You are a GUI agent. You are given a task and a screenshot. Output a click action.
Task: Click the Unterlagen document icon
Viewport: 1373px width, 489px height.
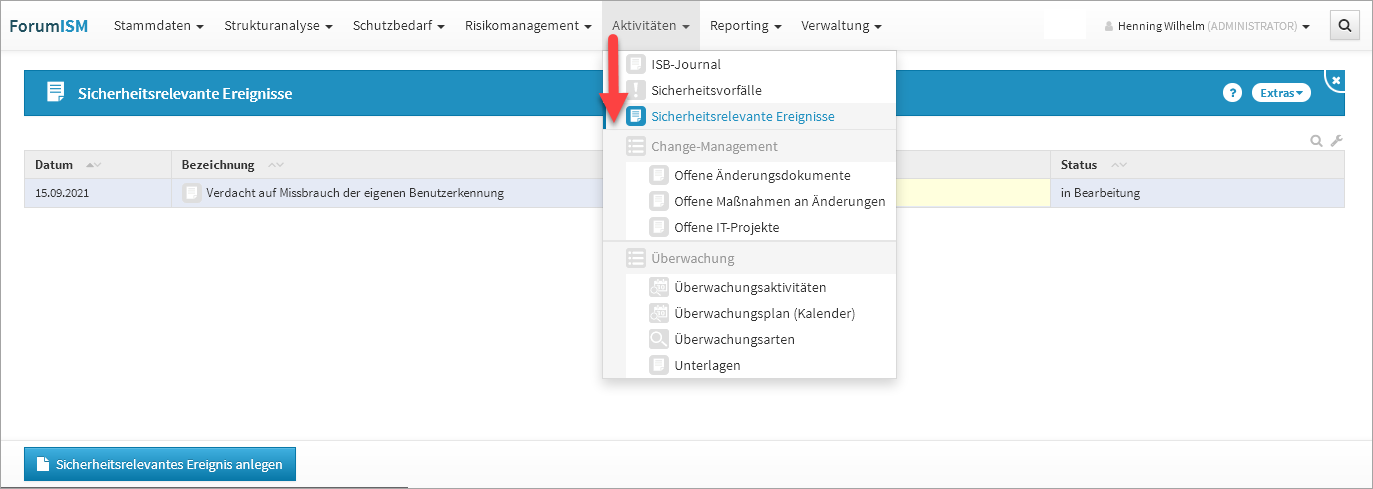tap(658, 365)
